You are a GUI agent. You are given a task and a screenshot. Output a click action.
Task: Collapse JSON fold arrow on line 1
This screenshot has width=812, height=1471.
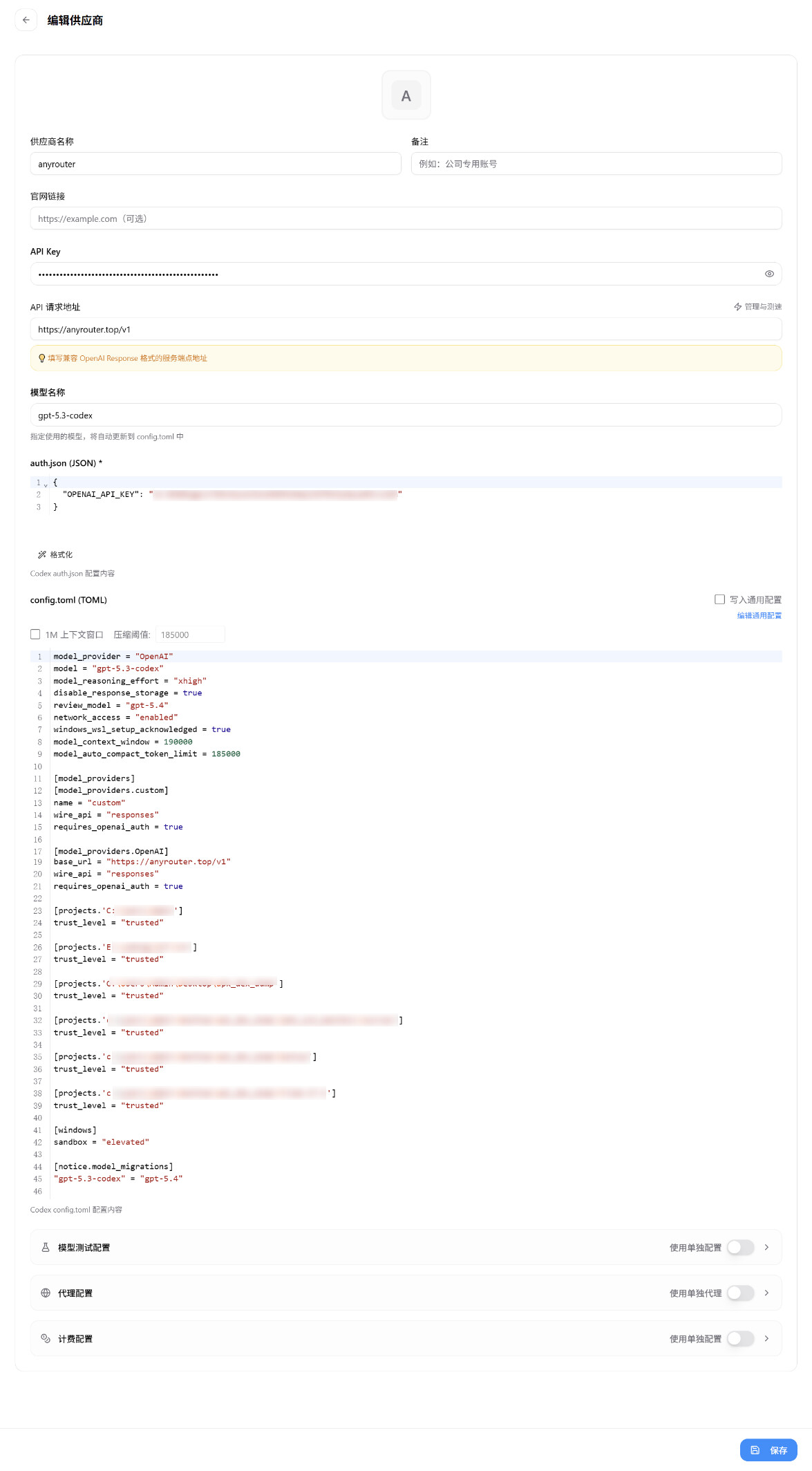46,485
